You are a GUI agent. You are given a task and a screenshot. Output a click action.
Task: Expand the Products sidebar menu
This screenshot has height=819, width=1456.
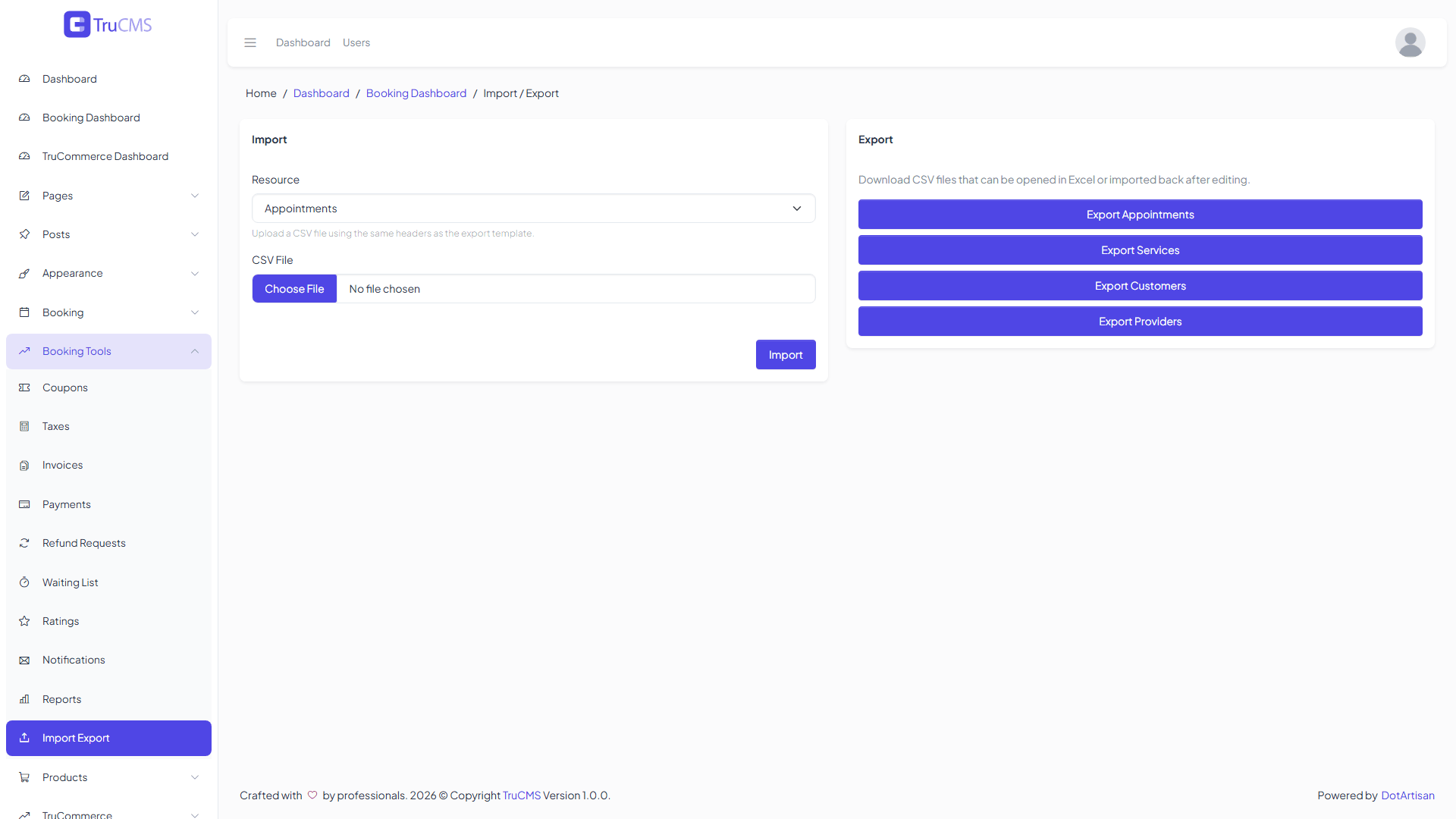click(108, 777)
